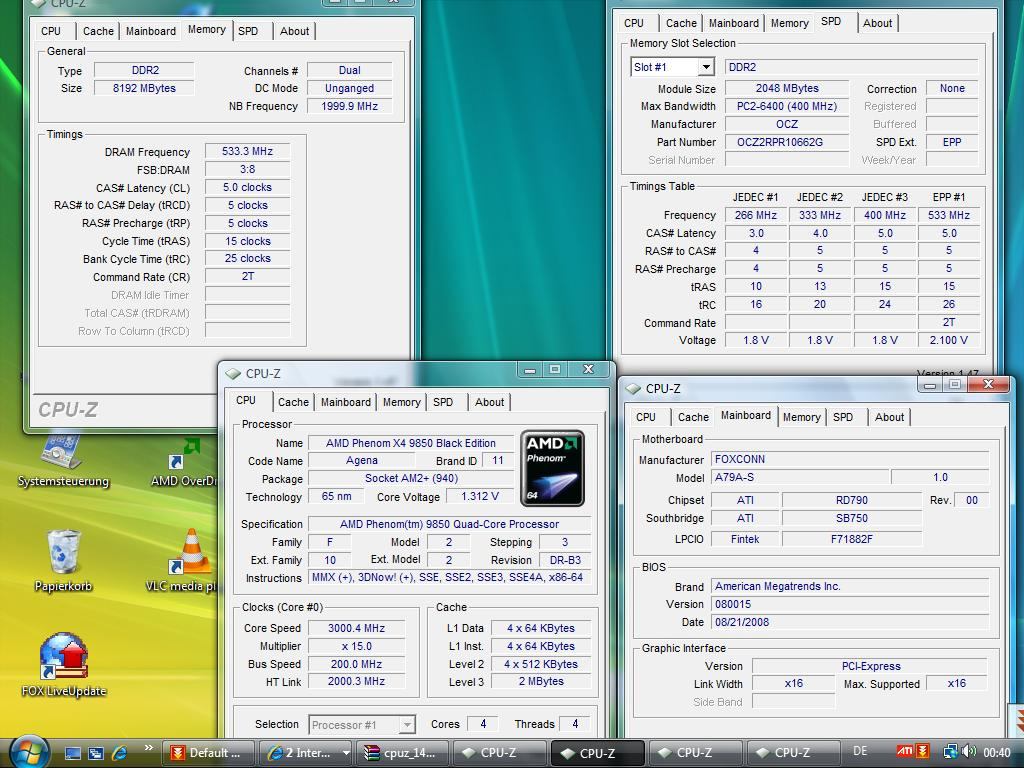The height and width of the screenshot is (768, 1024).
Task: Click the cpuz_14 WinRAR taskbar button
Action: point(403,753)
